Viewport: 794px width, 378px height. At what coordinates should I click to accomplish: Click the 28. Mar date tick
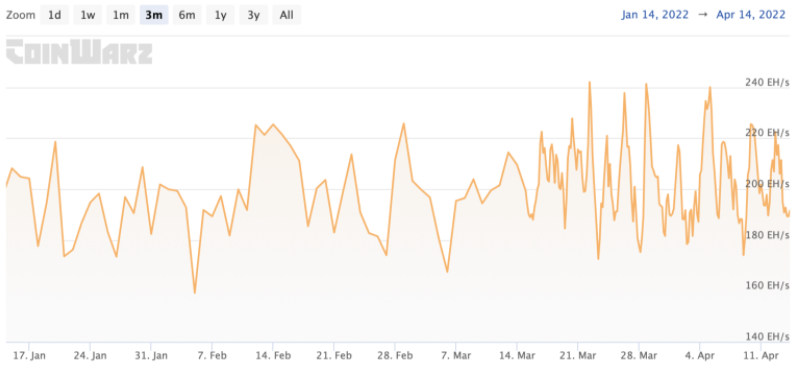pyautogui.click(x=639, y=356)
